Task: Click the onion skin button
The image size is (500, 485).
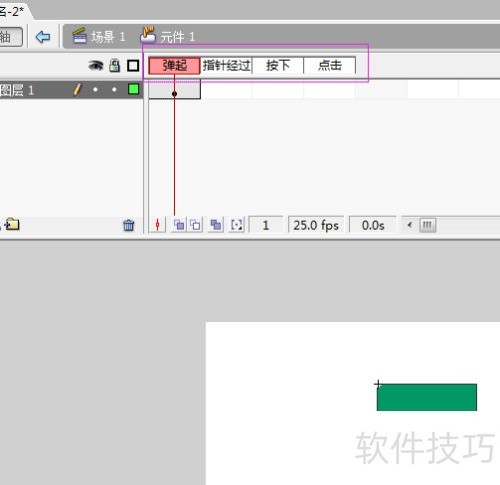Action: (x=179, y=225)
